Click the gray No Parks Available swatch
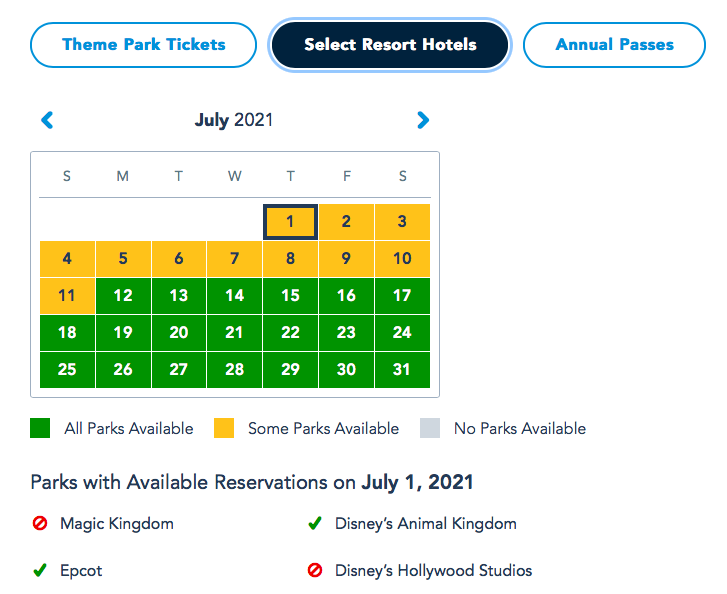This screenshot has height=594, width=727. pyautogui.click(x=430, y=429)
